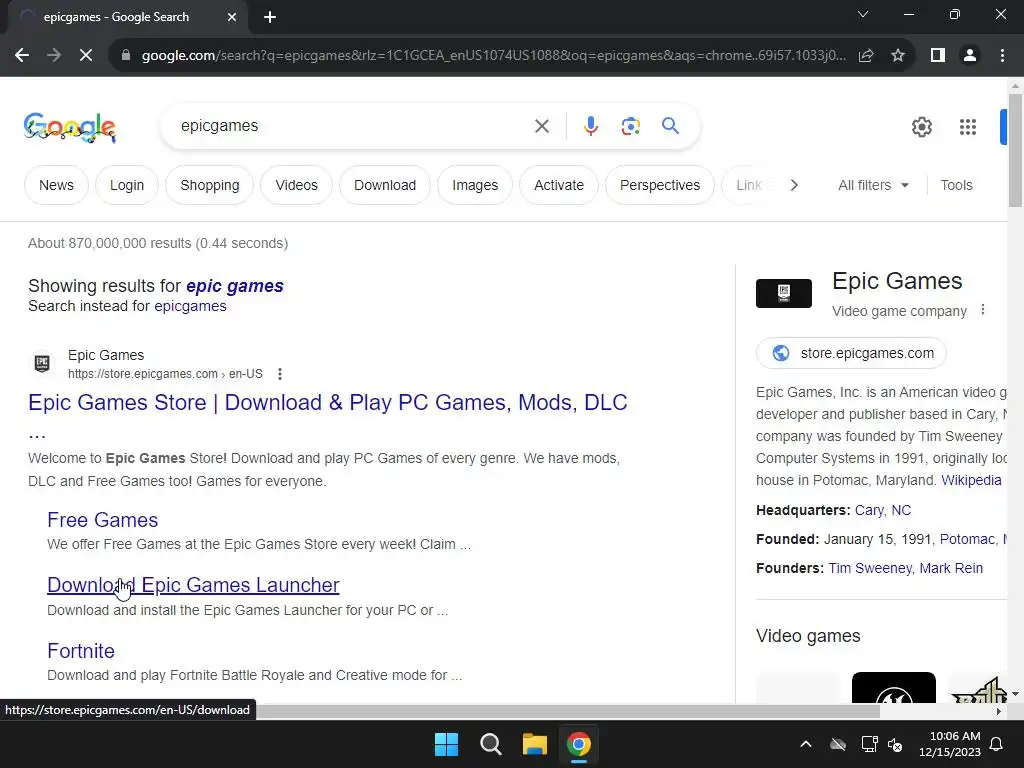
Task: Select the Activate filter chip
Action: point(559,185)
